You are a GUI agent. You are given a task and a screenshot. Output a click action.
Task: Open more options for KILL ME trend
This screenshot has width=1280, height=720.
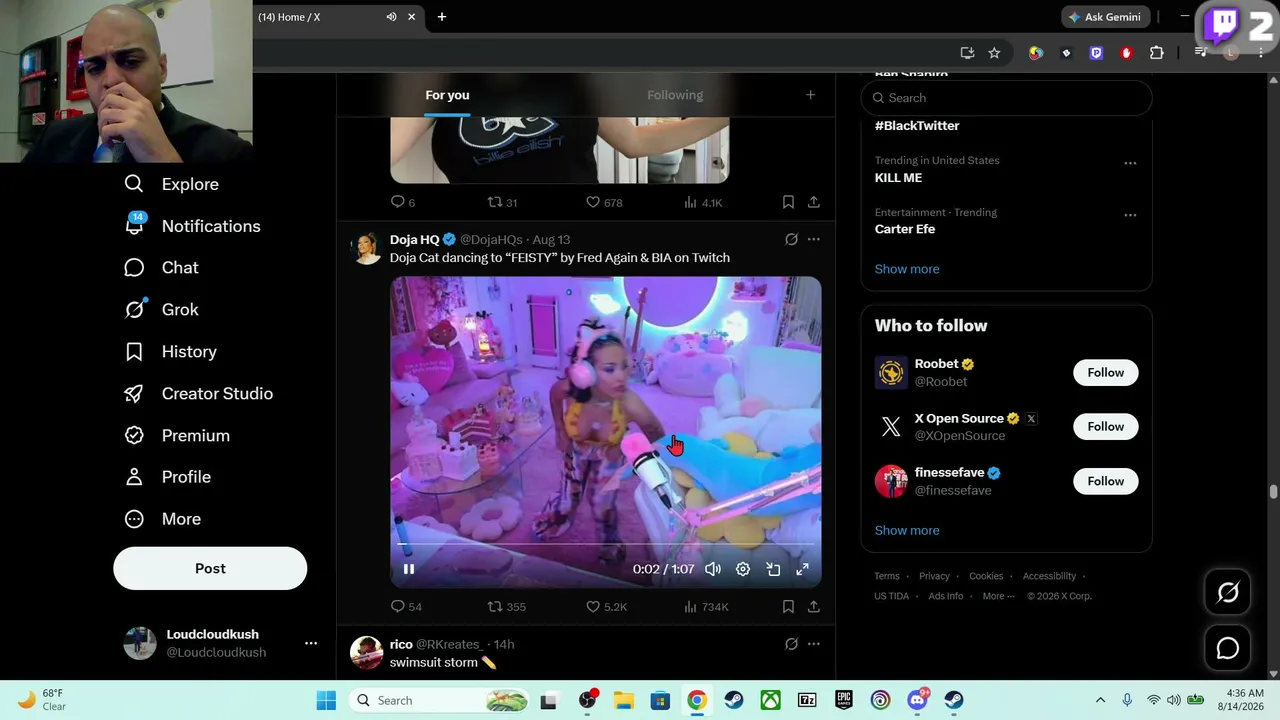1130,163
